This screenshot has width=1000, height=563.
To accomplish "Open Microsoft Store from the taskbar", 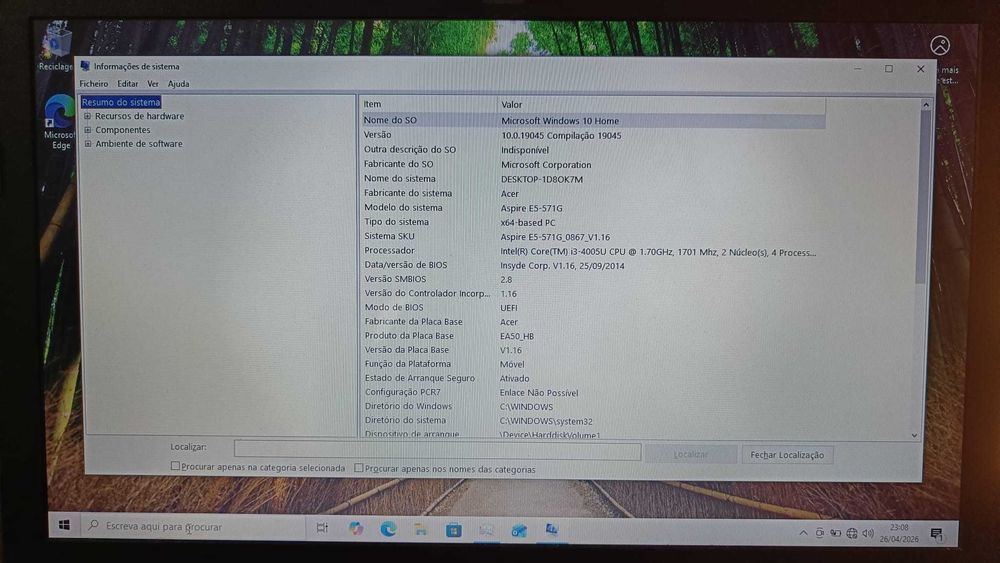I will pyautogui.click(x=453, y=530).
